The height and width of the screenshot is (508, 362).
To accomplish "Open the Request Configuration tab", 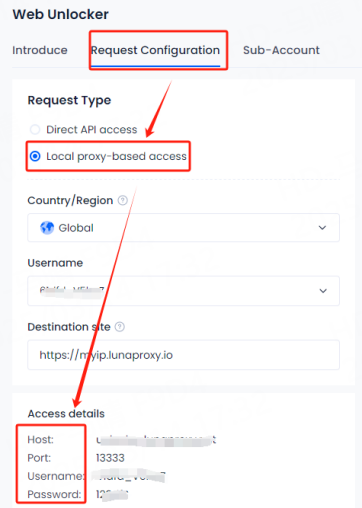I will [155, 50].
